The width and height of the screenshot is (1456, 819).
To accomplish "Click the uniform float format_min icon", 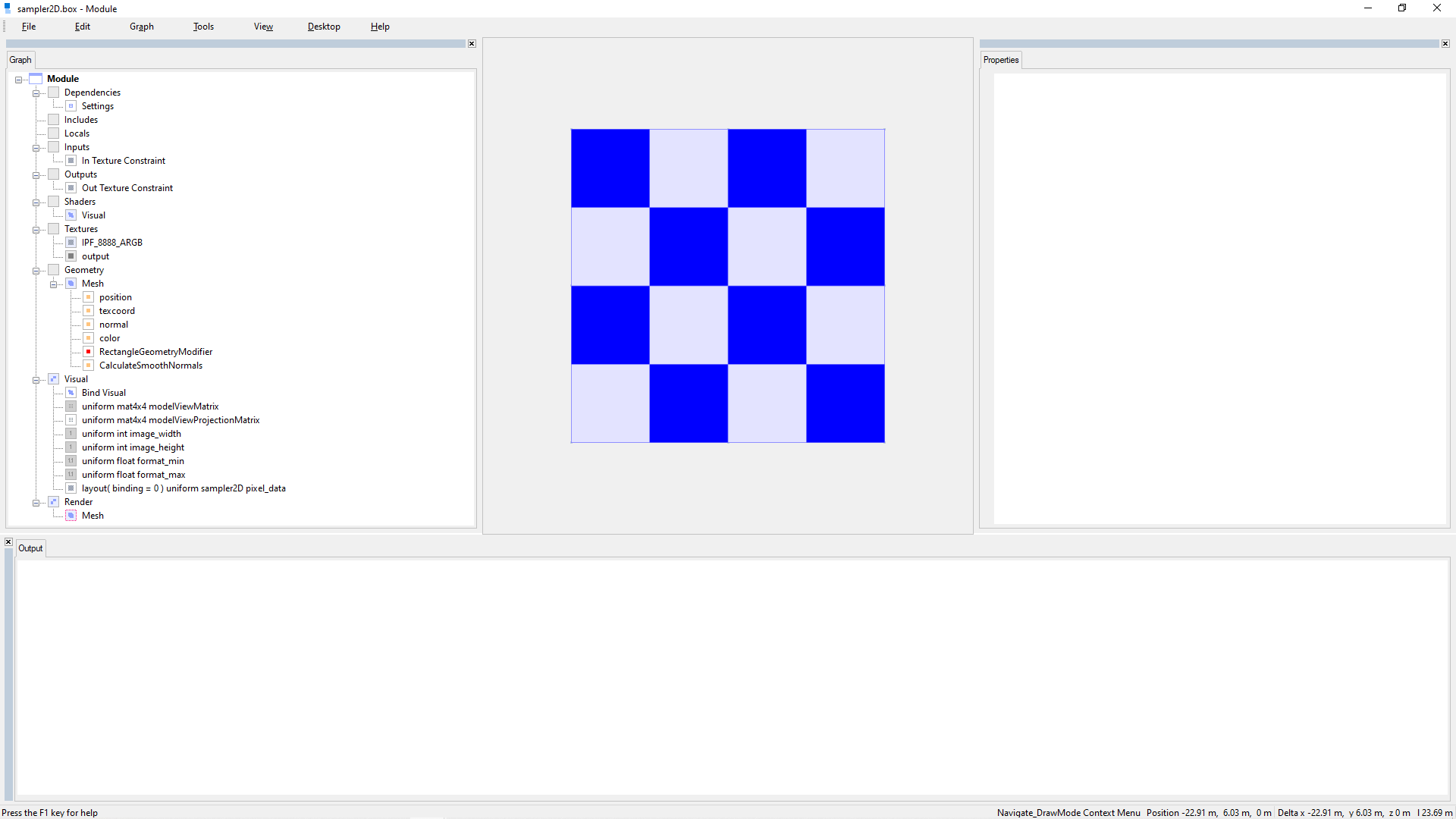I will tap(71, 460).
